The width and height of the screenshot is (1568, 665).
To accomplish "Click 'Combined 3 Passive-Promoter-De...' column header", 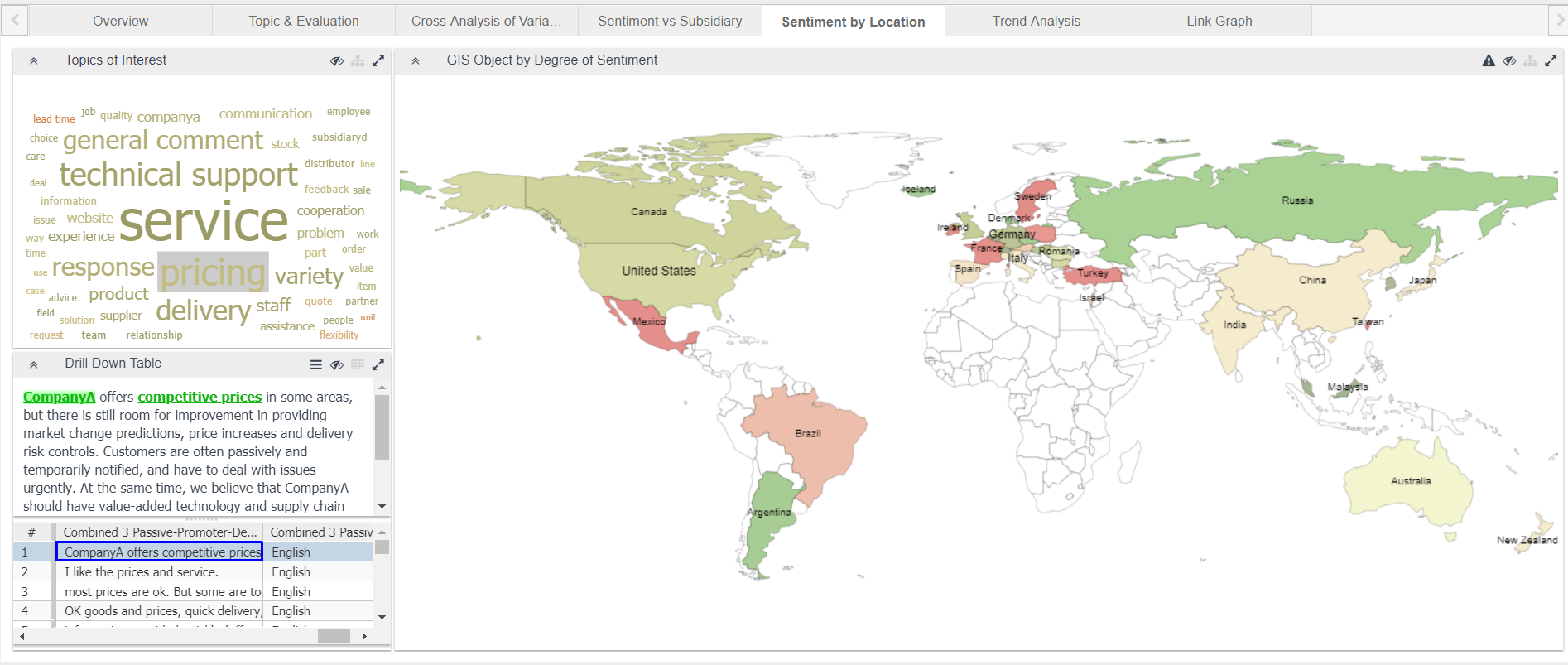I will tap(160, 532).
